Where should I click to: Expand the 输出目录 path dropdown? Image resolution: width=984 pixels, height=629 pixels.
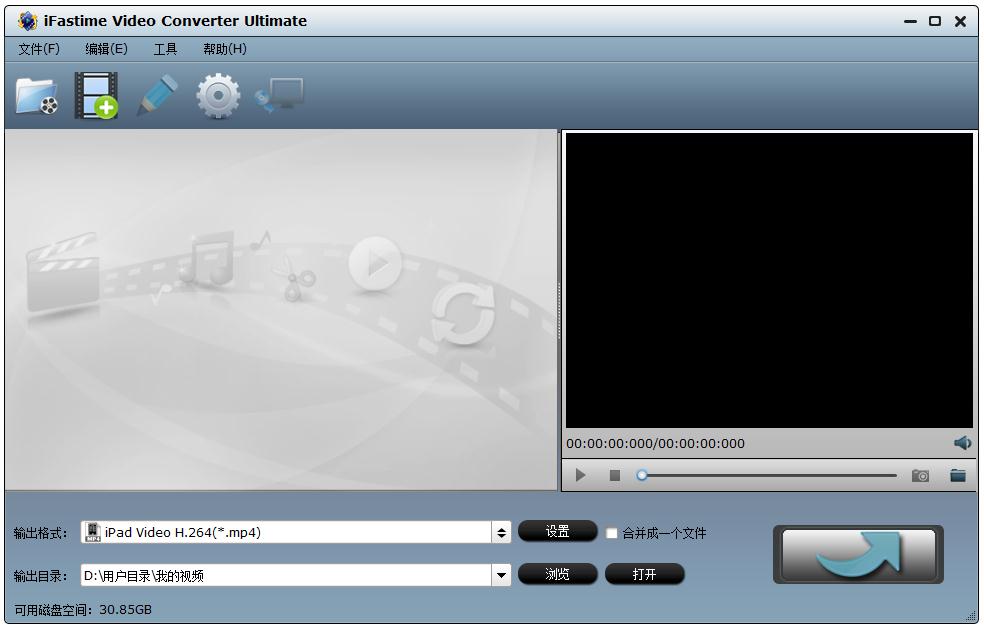(502, 575)
